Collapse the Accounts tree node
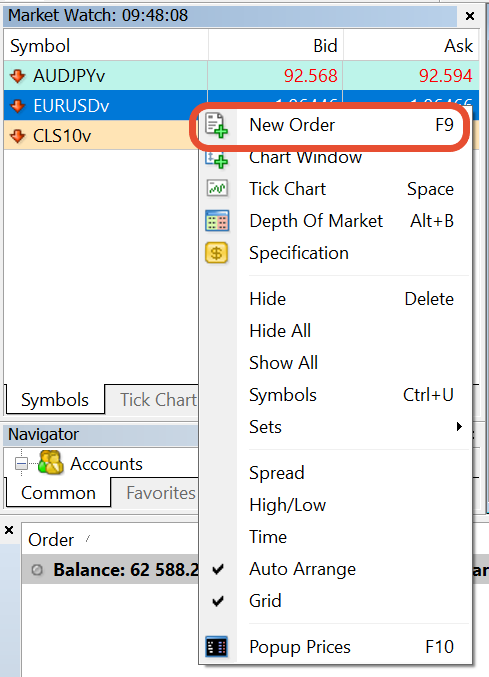Image resolution: width=489 pixels, height=677 pixels. pyautogui.click(x=21, y=464)
